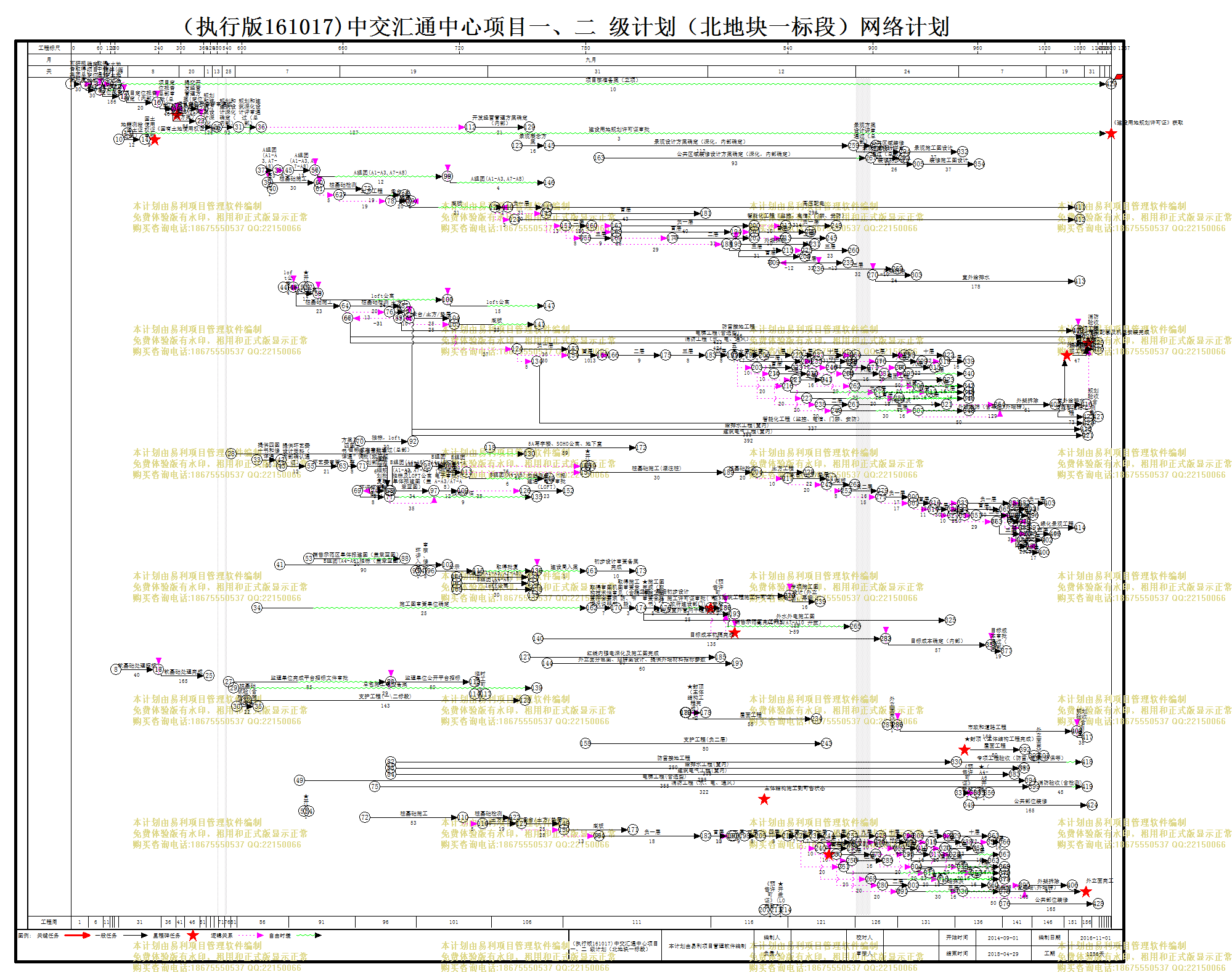Click the red critical-task arrow in the legend
This screenshot has width=1232, height=972.
77,935
